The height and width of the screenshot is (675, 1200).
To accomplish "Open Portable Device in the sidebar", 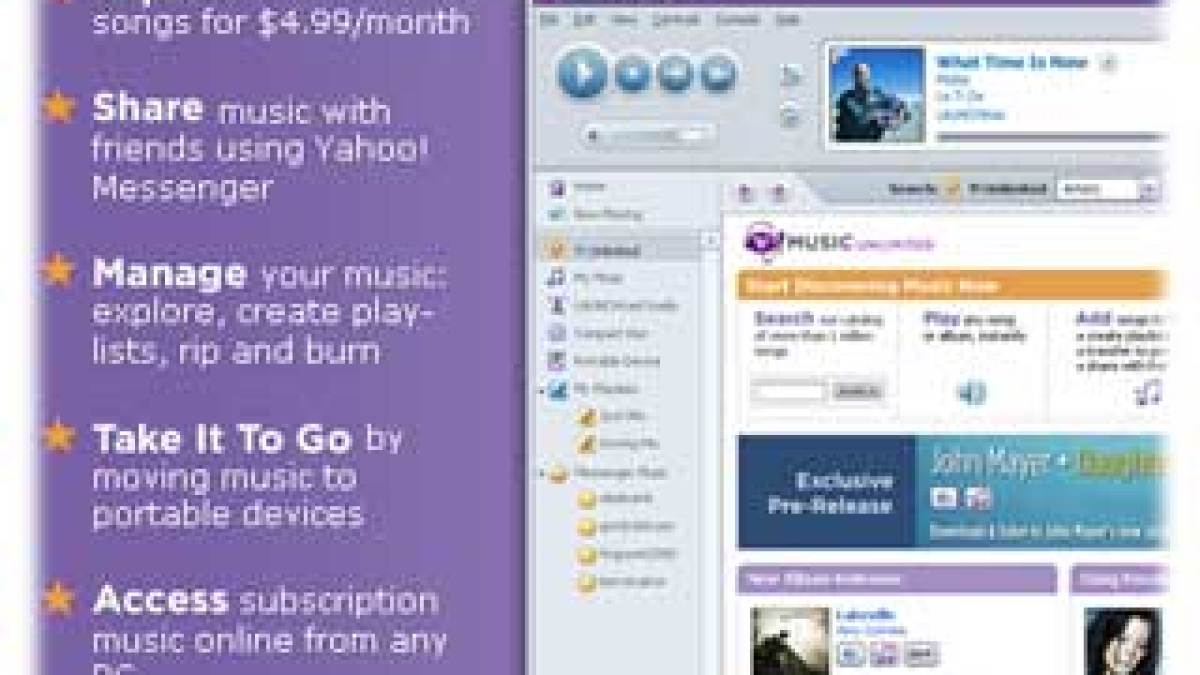I will click(x=604, y=361).
